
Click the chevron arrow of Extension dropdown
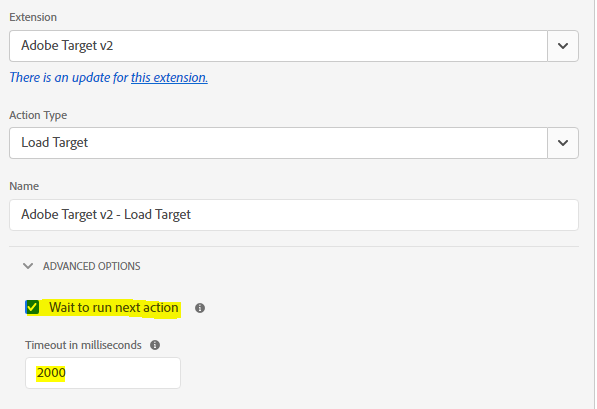pos(563,46)
